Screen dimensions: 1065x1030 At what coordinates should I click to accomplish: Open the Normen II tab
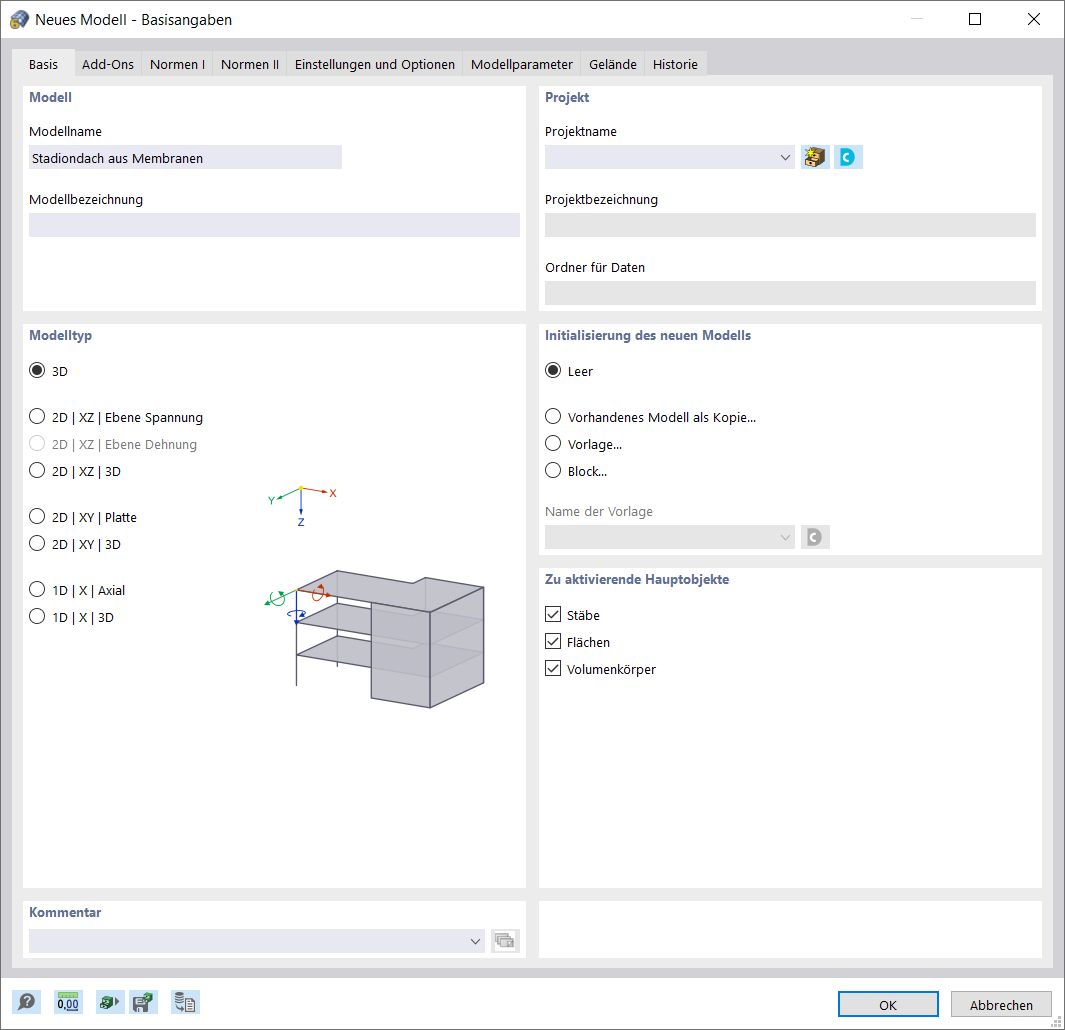click(x=250, y=64)
